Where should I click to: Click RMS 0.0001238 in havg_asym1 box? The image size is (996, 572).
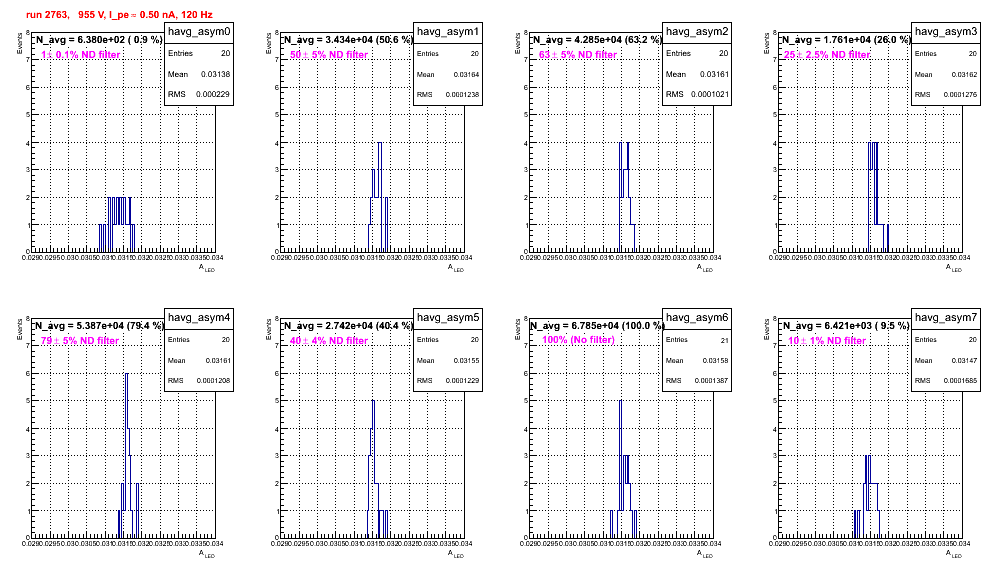pos(448,94)
